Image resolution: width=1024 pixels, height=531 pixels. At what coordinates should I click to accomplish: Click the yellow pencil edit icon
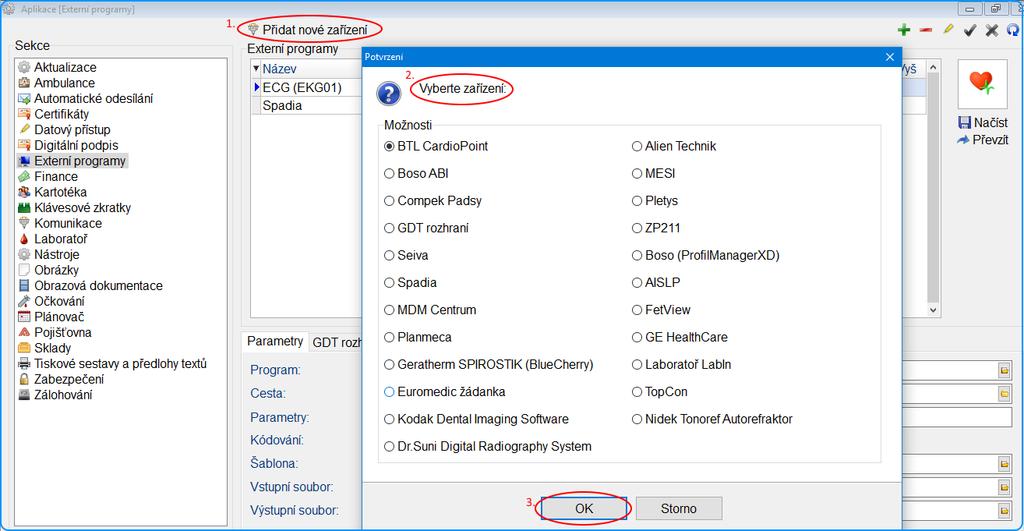point(948,29)
